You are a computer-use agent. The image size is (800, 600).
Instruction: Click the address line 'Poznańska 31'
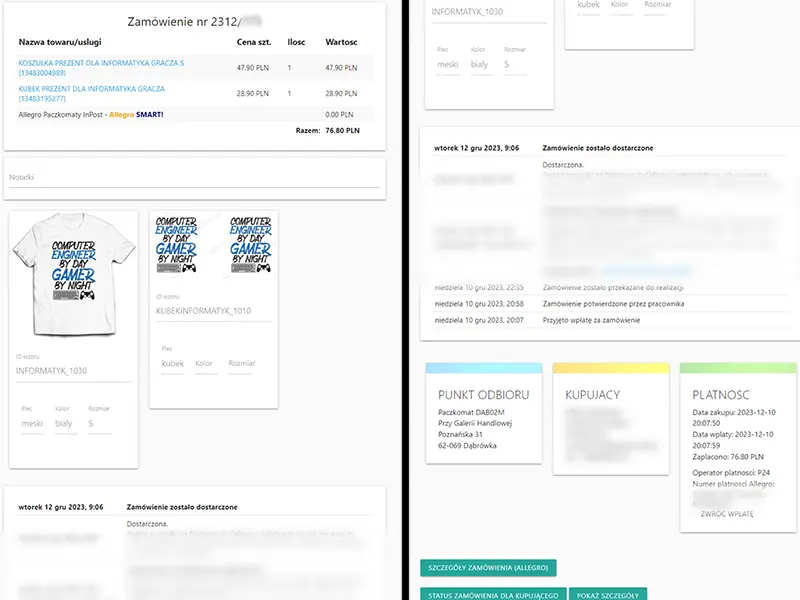[460, 435]
